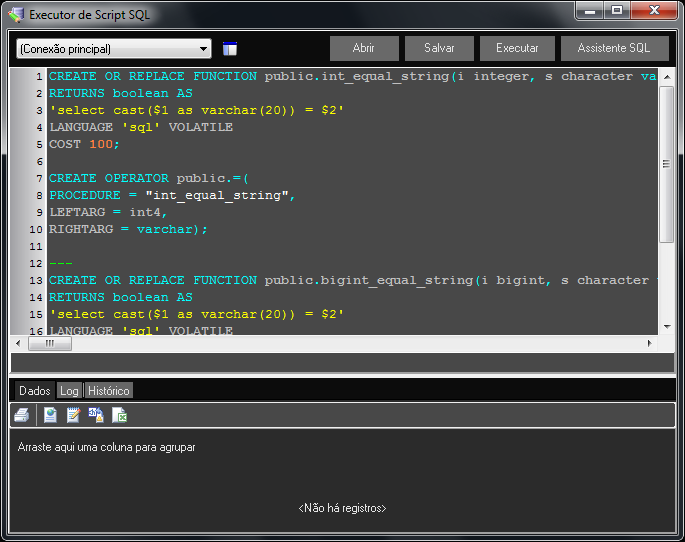
Task: Export results to HTML web page
Action: point(50,415)
